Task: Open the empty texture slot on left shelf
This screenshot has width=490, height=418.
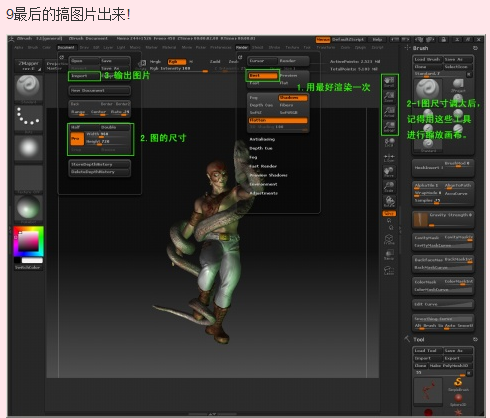Action: [x=28, y=179]
